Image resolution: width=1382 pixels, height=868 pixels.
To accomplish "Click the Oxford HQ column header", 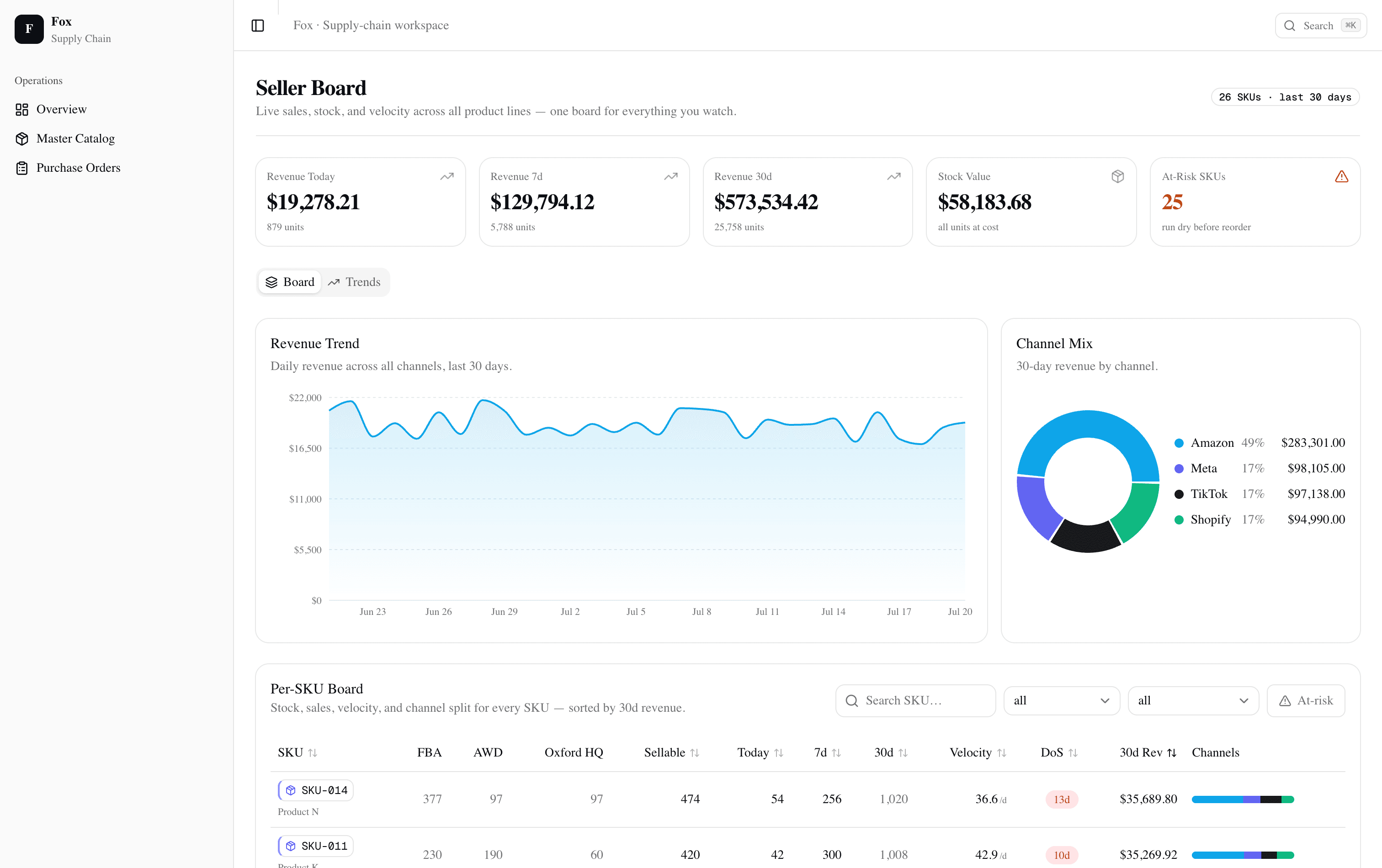I will click(574, 753).
